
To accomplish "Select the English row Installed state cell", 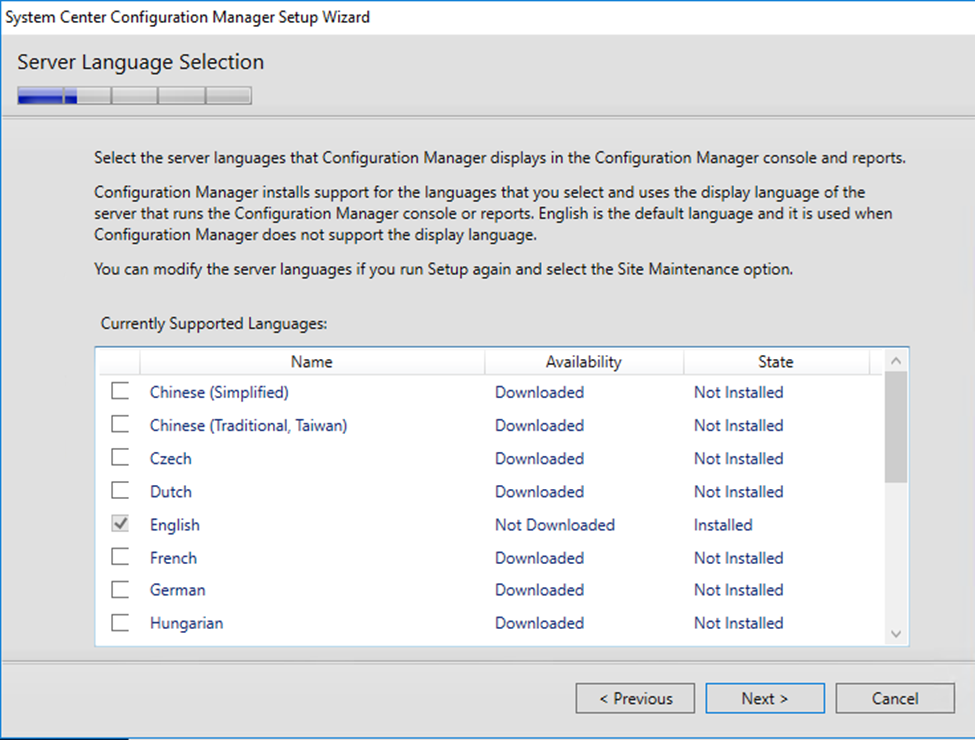I will pyautogui.click(x=723, y=525).
